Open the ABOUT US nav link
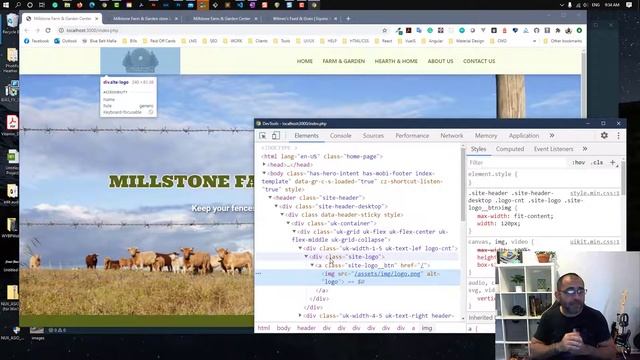Screen dimensions: 640x360 440,61
